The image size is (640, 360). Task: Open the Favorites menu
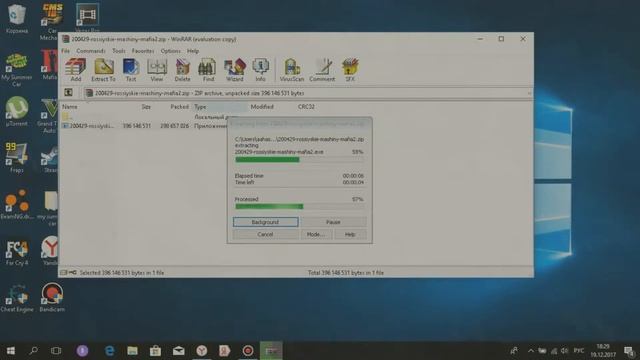143,51
